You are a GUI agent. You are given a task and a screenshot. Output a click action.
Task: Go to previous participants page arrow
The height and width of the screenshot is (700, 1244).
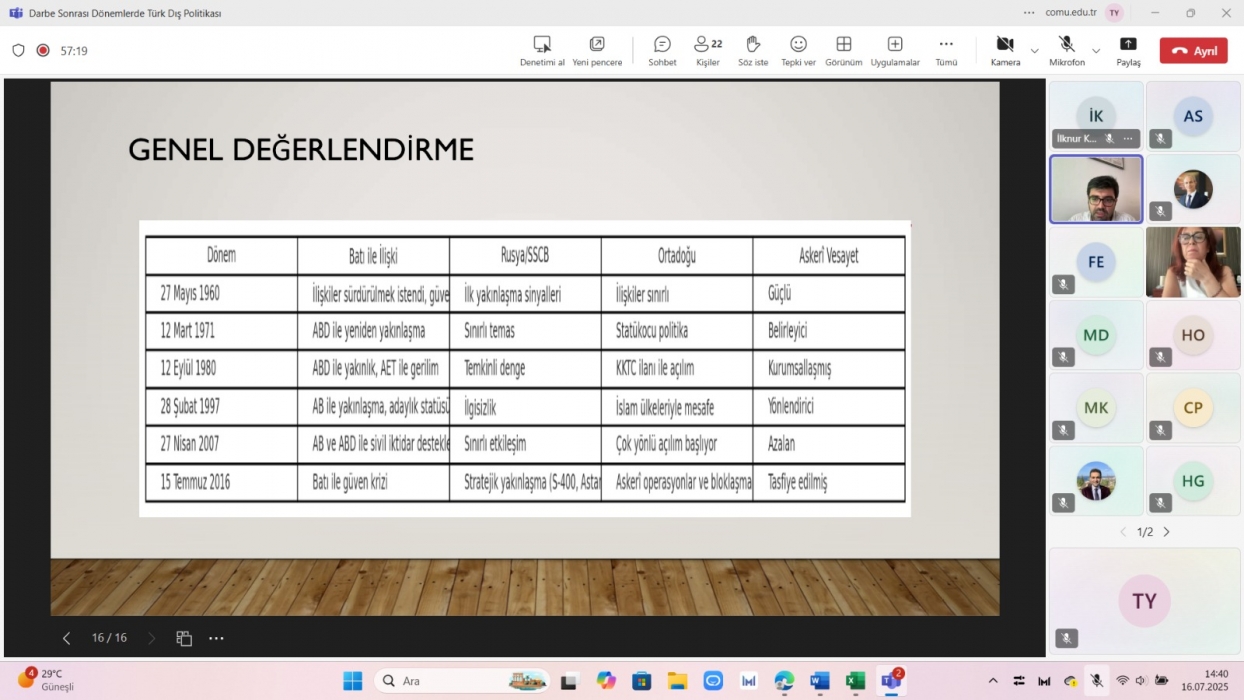pos(1123,532)
